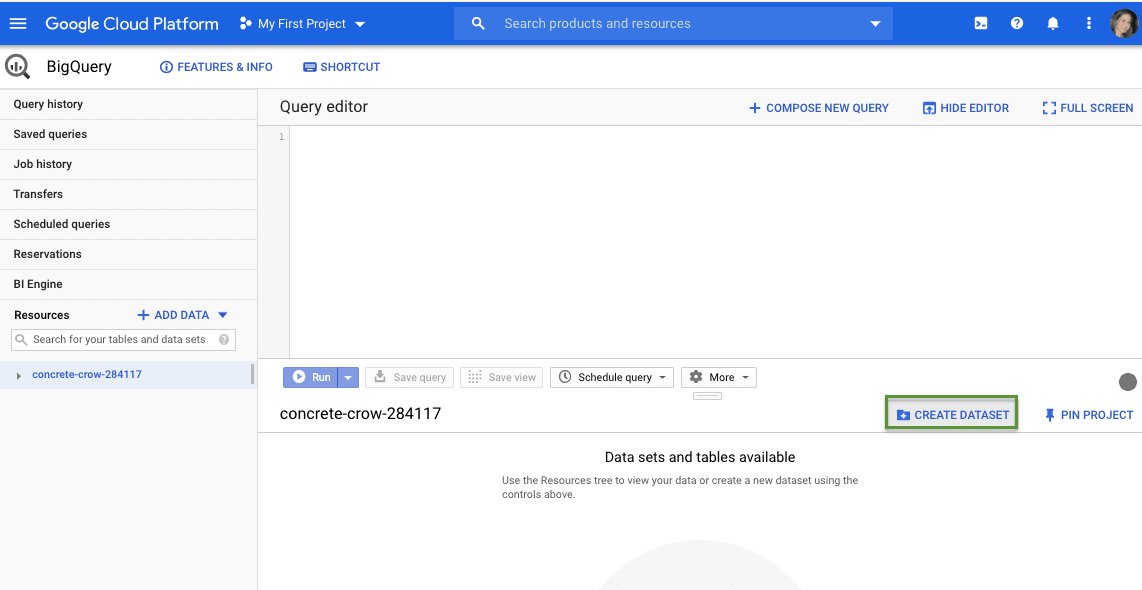Screen dimensions: 1142x590
Task: Click the Data sets and tables available heading
Action: (700, 457)
